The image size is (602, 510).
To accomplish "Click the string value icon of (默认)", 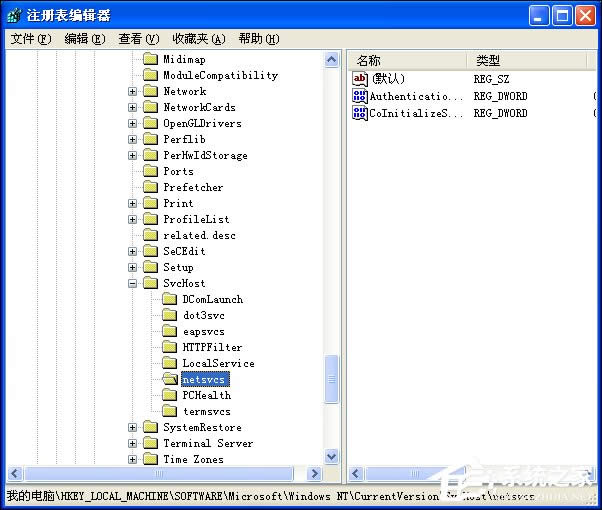I will (x=360, y=79).
